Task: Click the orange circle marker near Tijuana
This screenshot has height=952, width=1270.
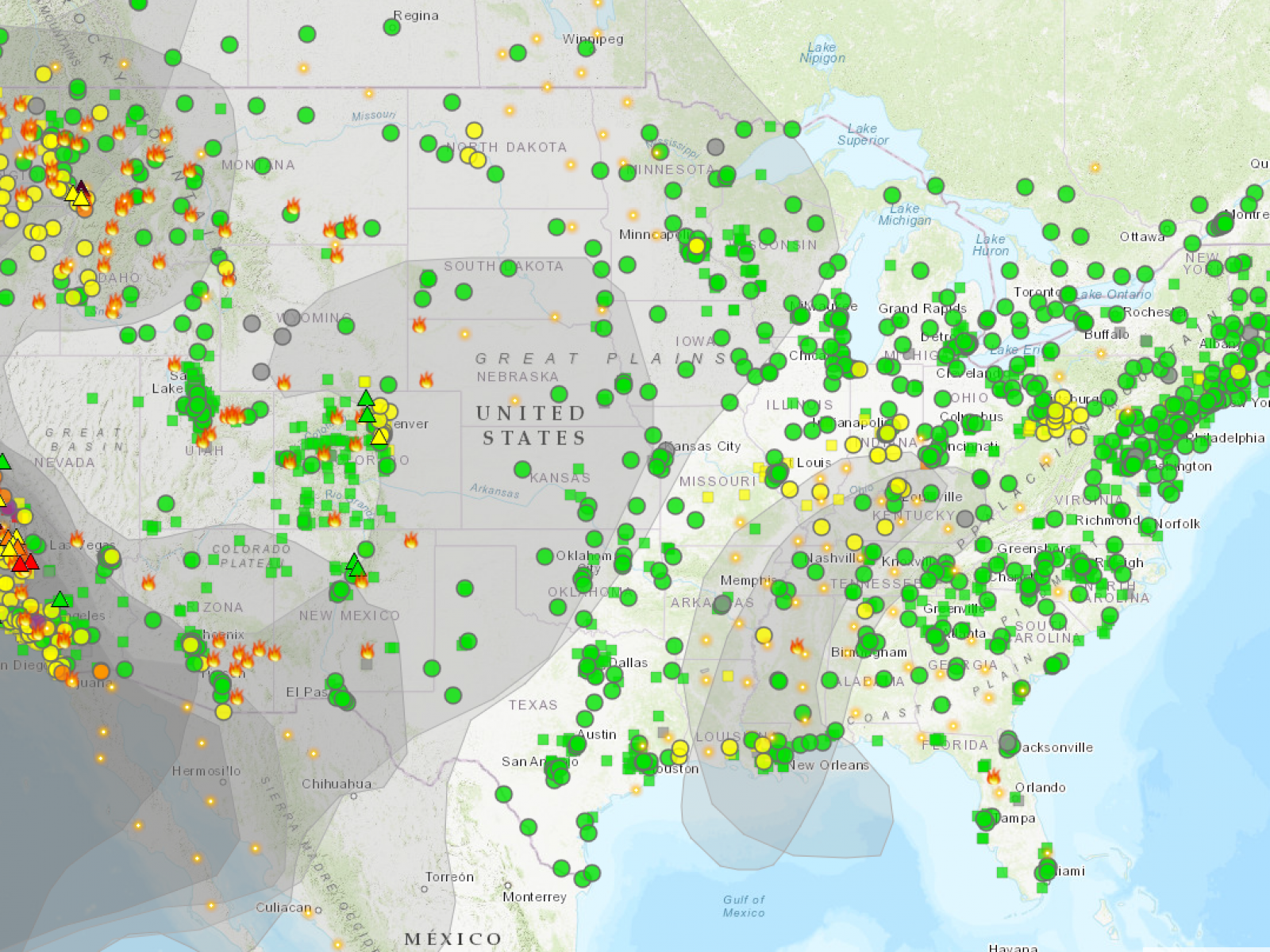Action: (x=101, y=671)
